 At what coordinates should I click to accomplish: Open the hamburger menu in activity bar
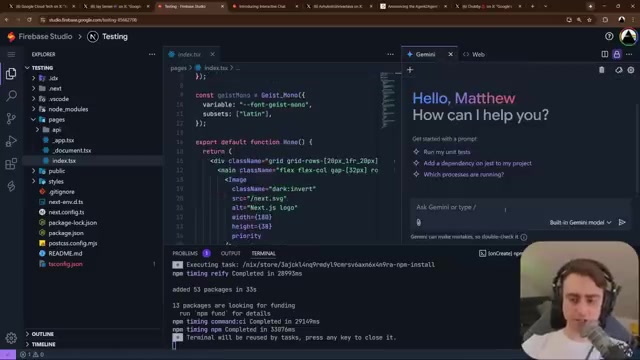(x=11, y=54)
